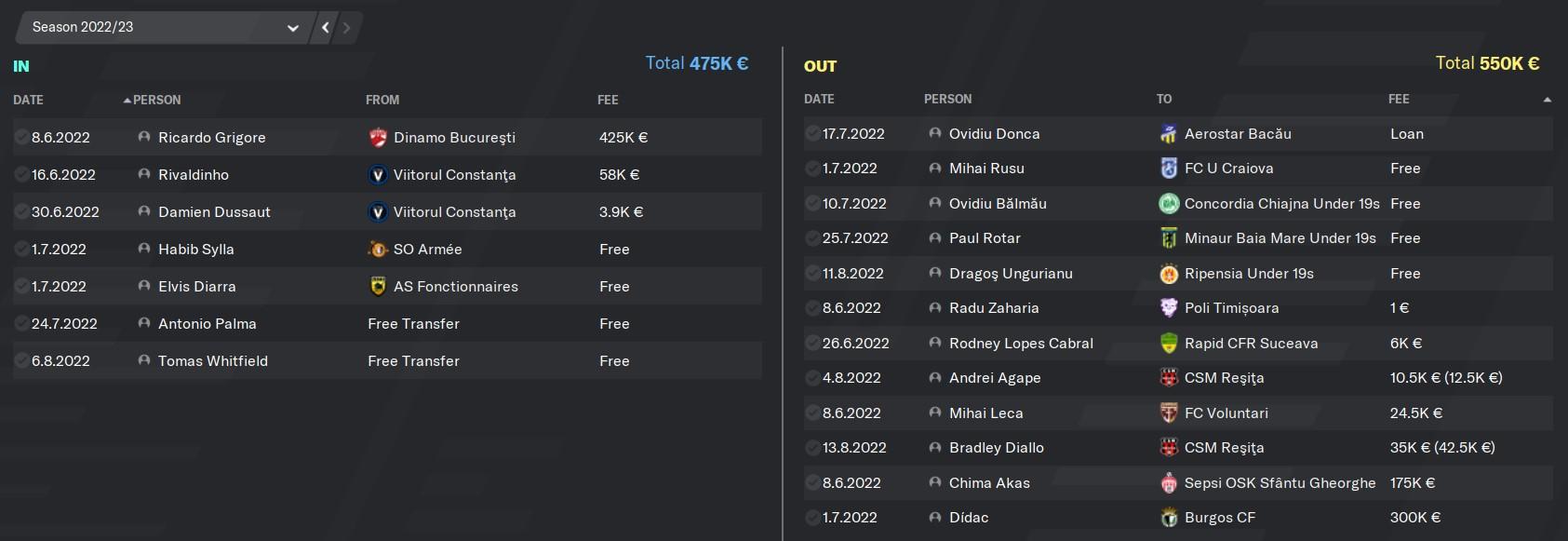
Task: Click the Dinamo București club badge
Action: 377,138
